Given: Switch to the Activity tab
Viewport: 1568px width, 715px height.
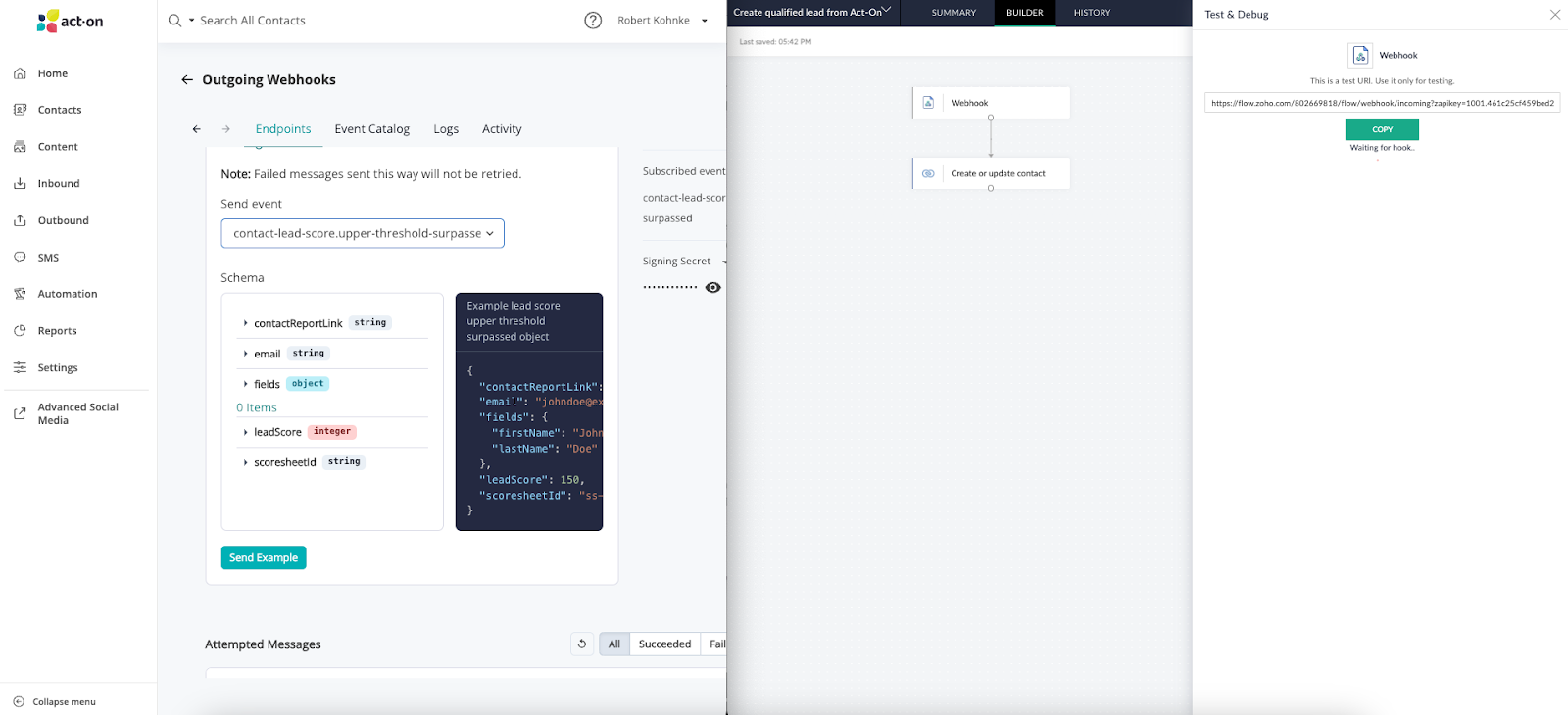Looking at the screenshot, I should click(502, 129).
